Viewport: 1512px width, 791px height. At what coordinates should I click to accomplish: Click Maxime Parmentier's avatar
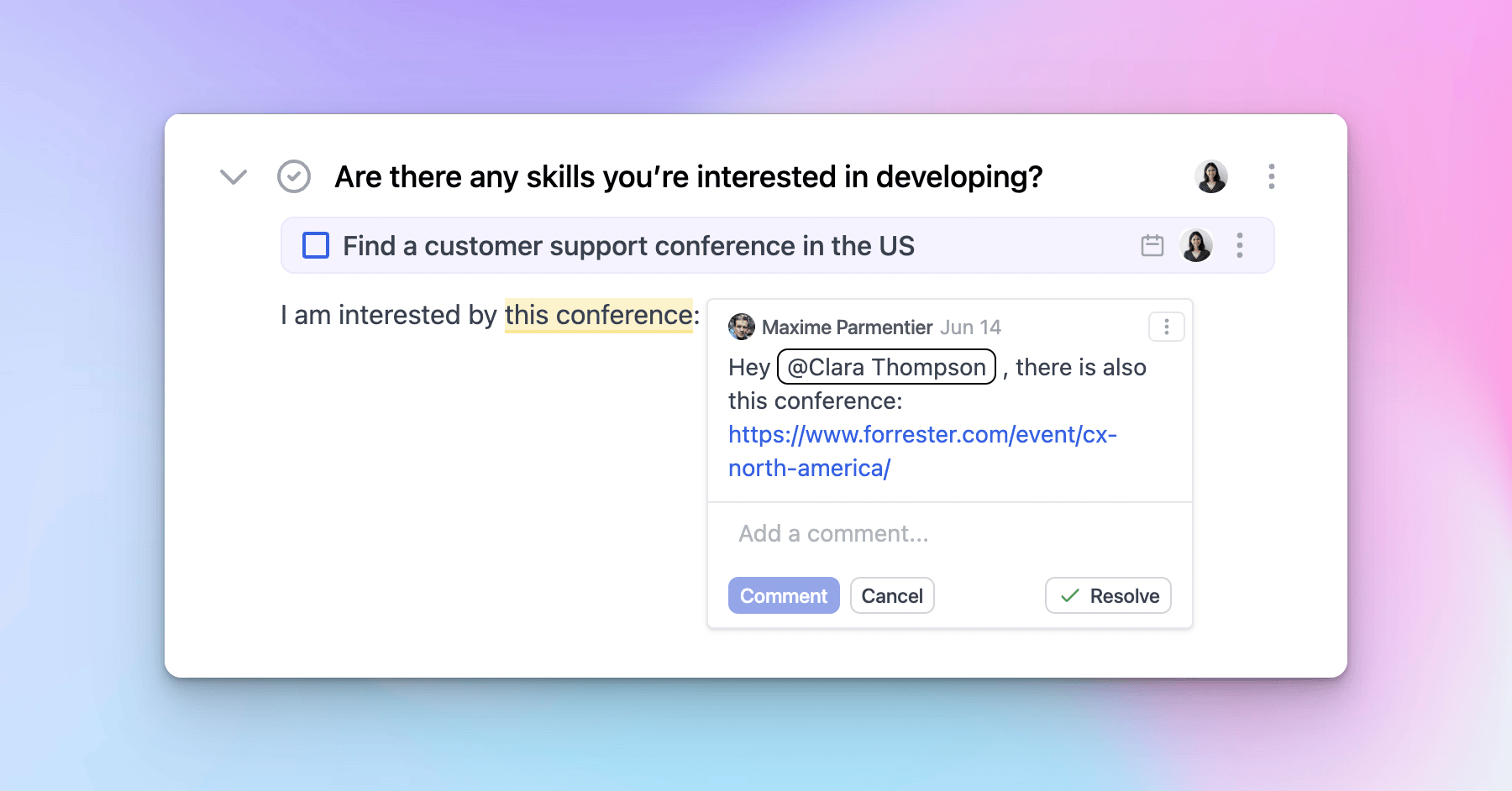pos(742,327)
